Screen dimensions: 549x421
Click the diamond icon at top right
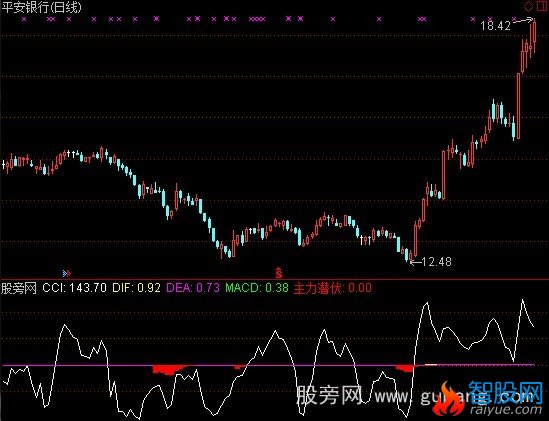click(x=528, y=6)
